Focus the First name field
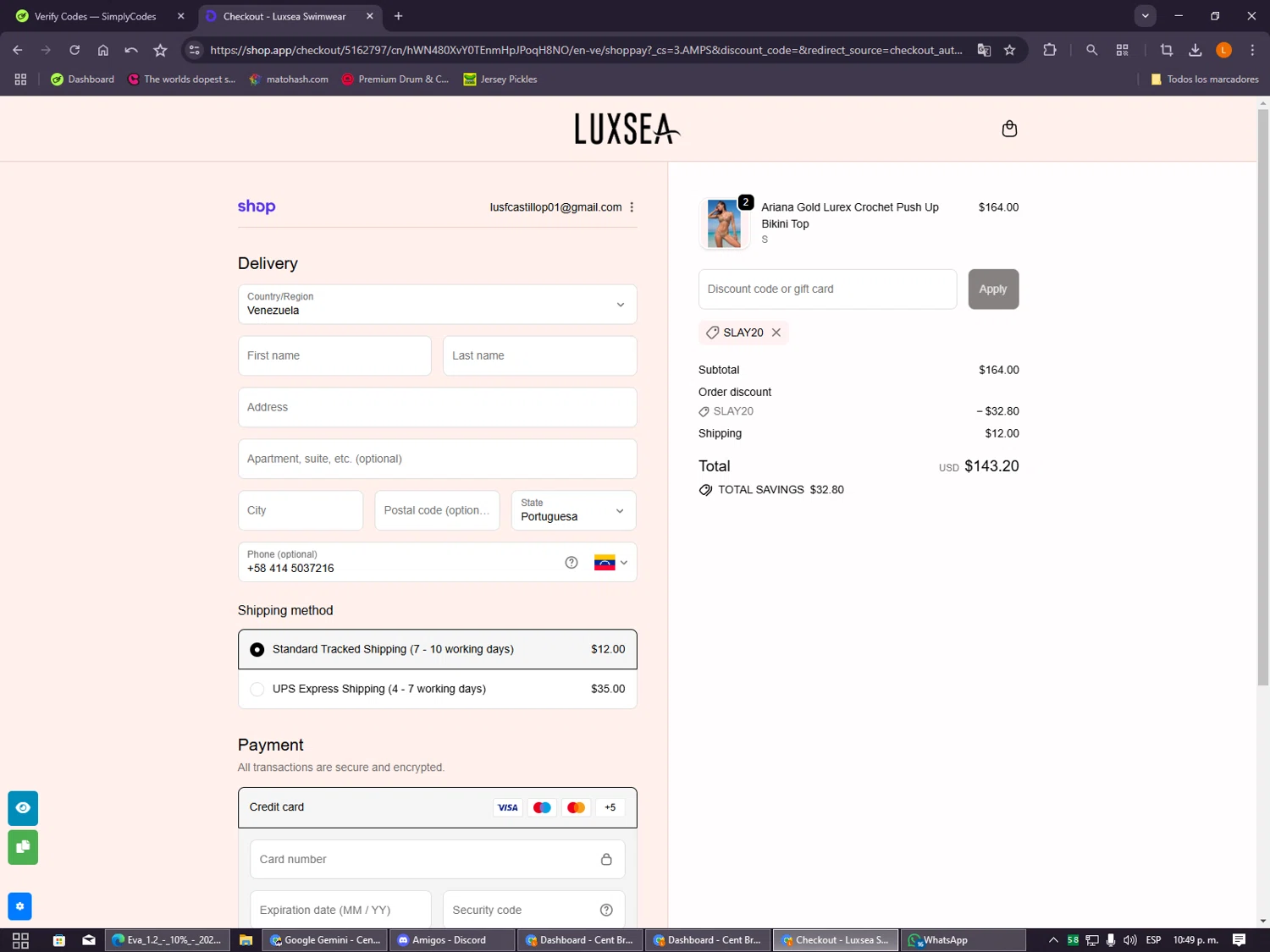This screenshot has height=952, width=1270. tap(334, 355)
